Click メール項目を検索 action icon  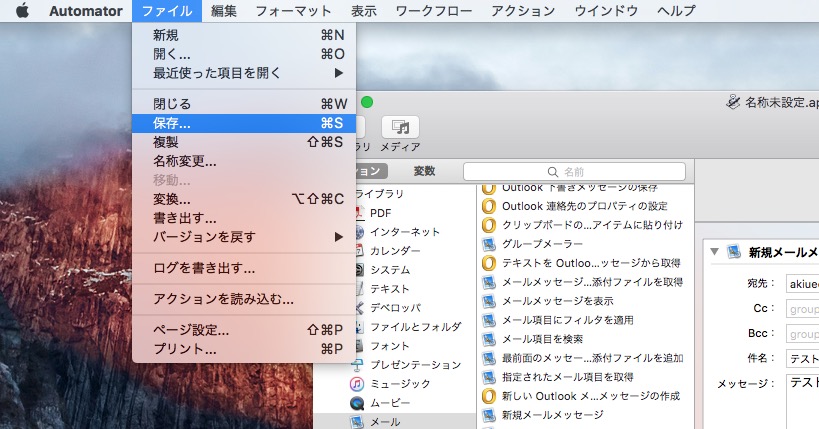(x=488, y=339)
